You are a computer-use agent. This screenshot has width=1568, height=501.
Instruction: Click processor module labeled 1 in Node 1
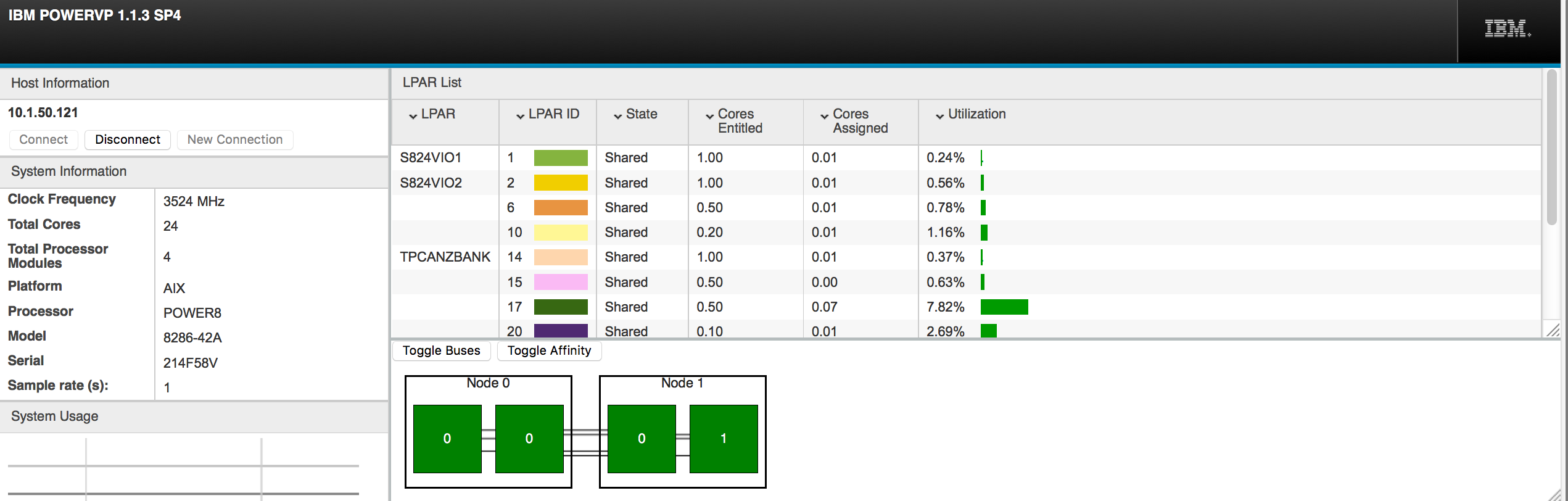tap(724, 439)
